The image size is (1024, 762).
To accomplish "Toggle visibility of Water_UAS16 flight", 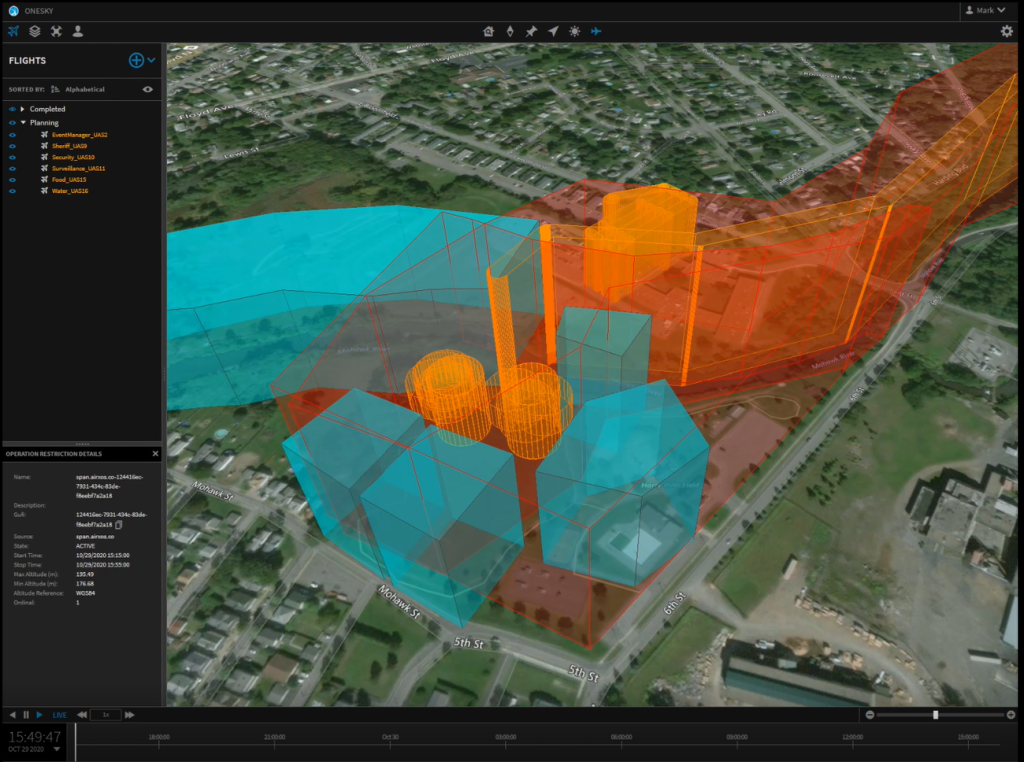I will point(12,191).
